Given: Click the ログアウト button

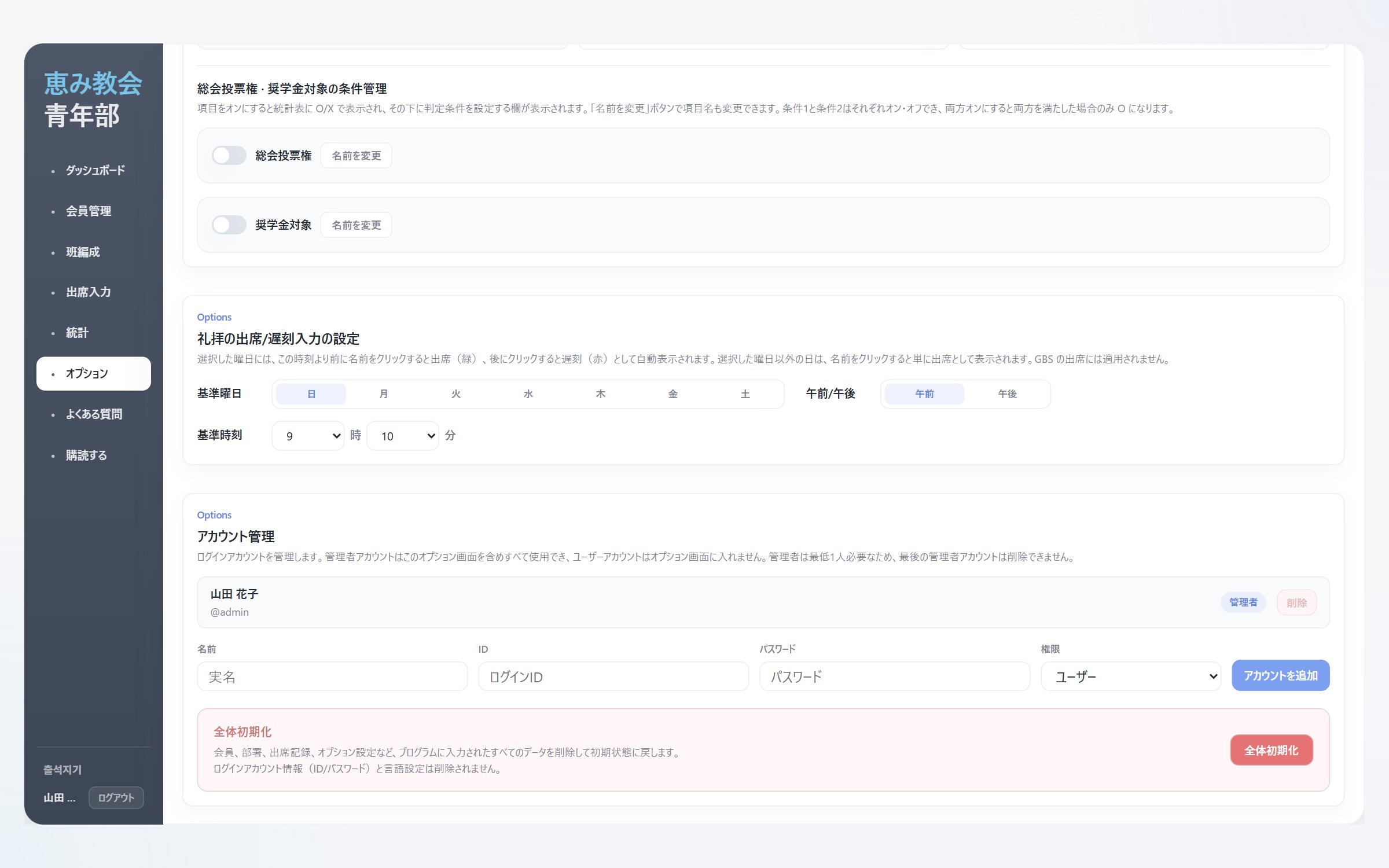Looking at the screenshot, I should (116, 797).
